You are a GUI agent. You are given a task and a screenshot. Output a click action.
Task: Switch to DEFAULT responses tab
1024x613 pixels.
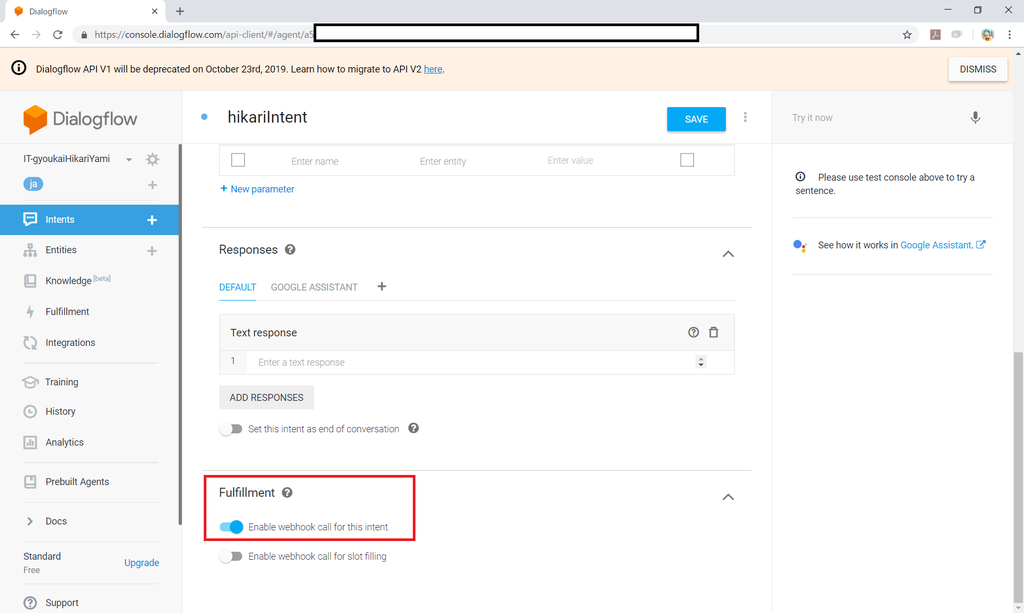click(237, 287)
